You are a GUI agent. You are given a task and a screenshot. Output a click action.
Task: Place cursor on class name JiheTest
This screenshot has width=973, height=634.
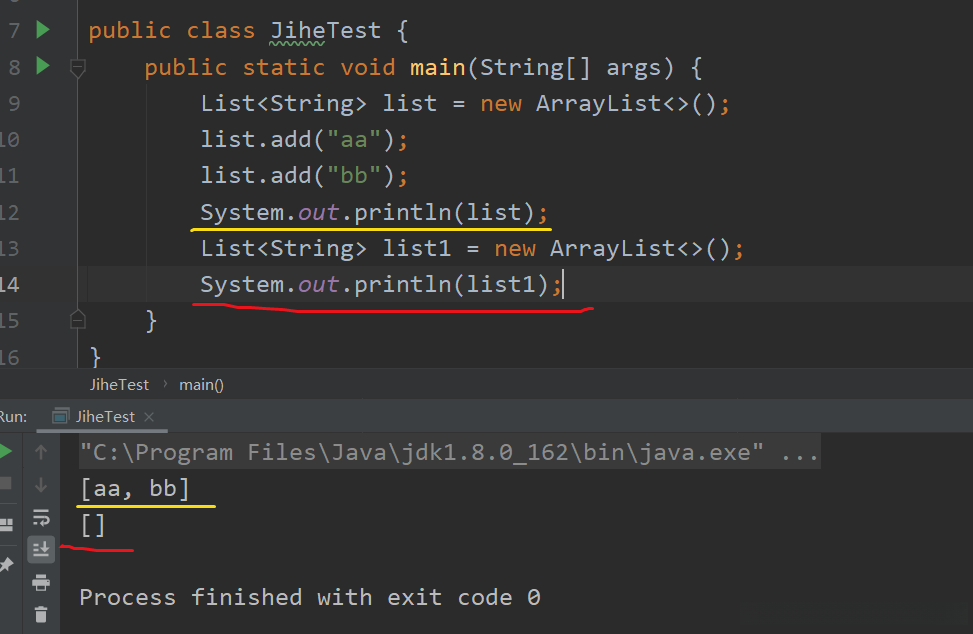(x=326, y=30)
